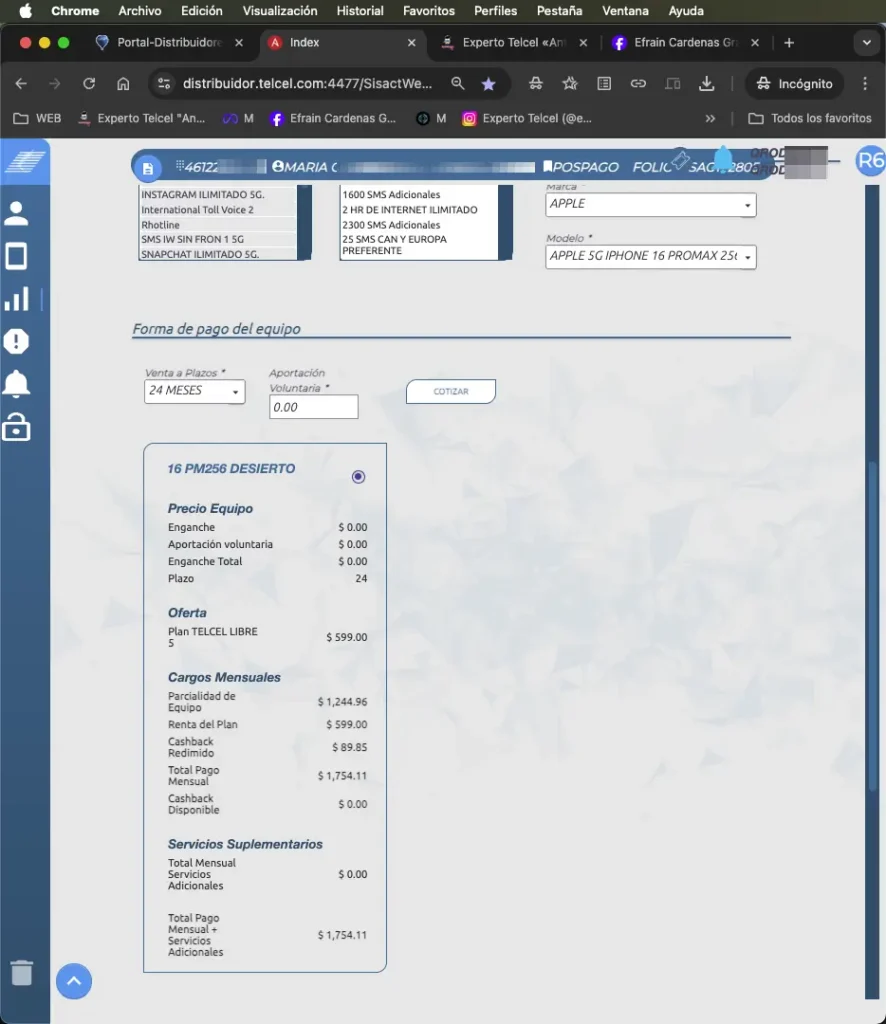The image size is (886, 1024).
Task: Open the user profile icon in the sidebar
Action: (16, 214)
